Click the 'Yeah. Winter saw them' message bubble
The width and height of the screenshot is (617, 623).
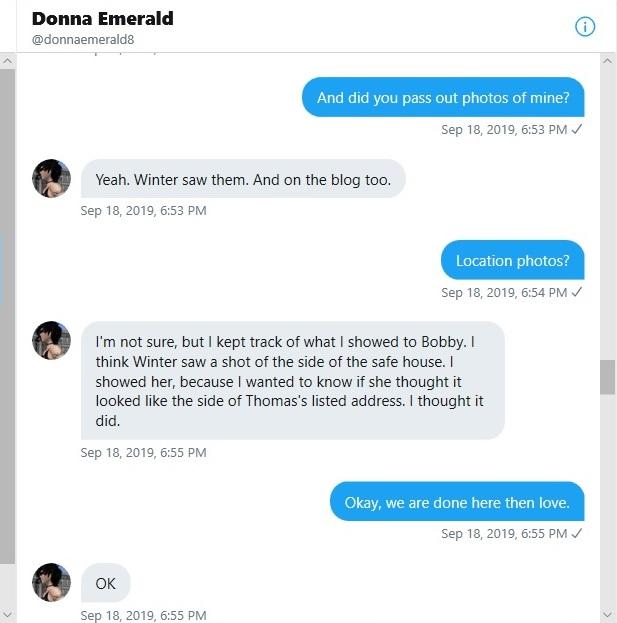pyautogui.click(x=243, y=180)
